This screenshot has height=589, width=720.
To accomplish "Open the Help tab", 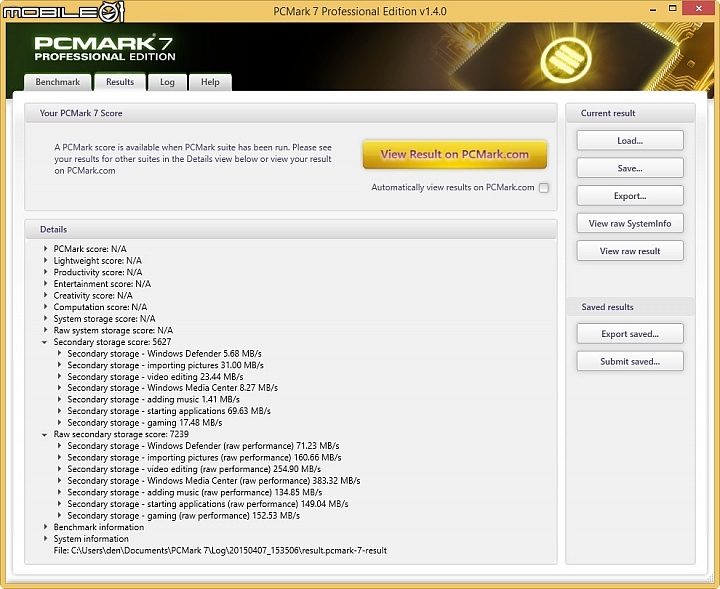I will (210, 82).
